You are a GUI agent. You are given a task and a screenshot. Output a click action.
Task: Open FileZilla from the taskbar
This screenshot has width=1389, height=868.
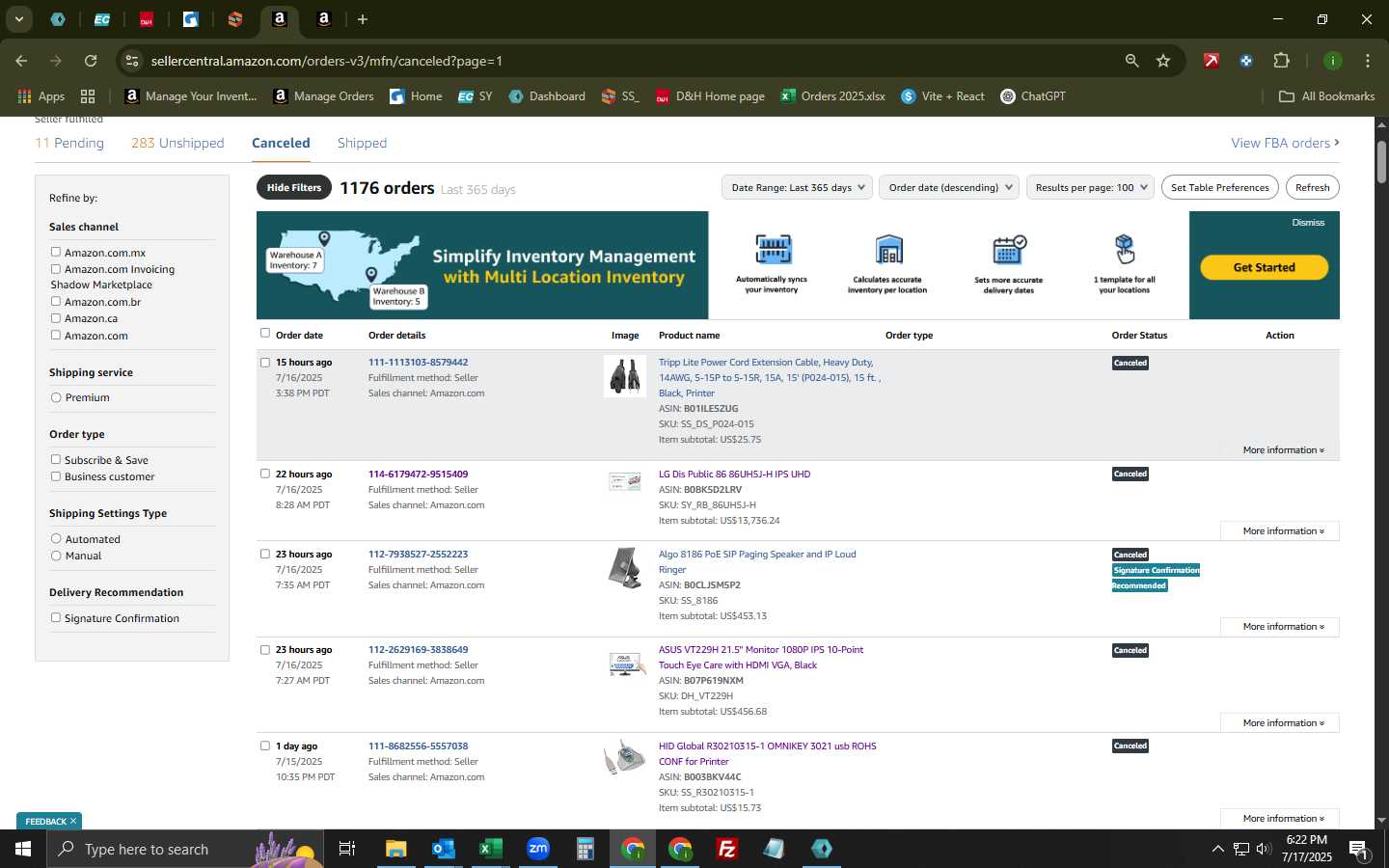pos(727,849)
